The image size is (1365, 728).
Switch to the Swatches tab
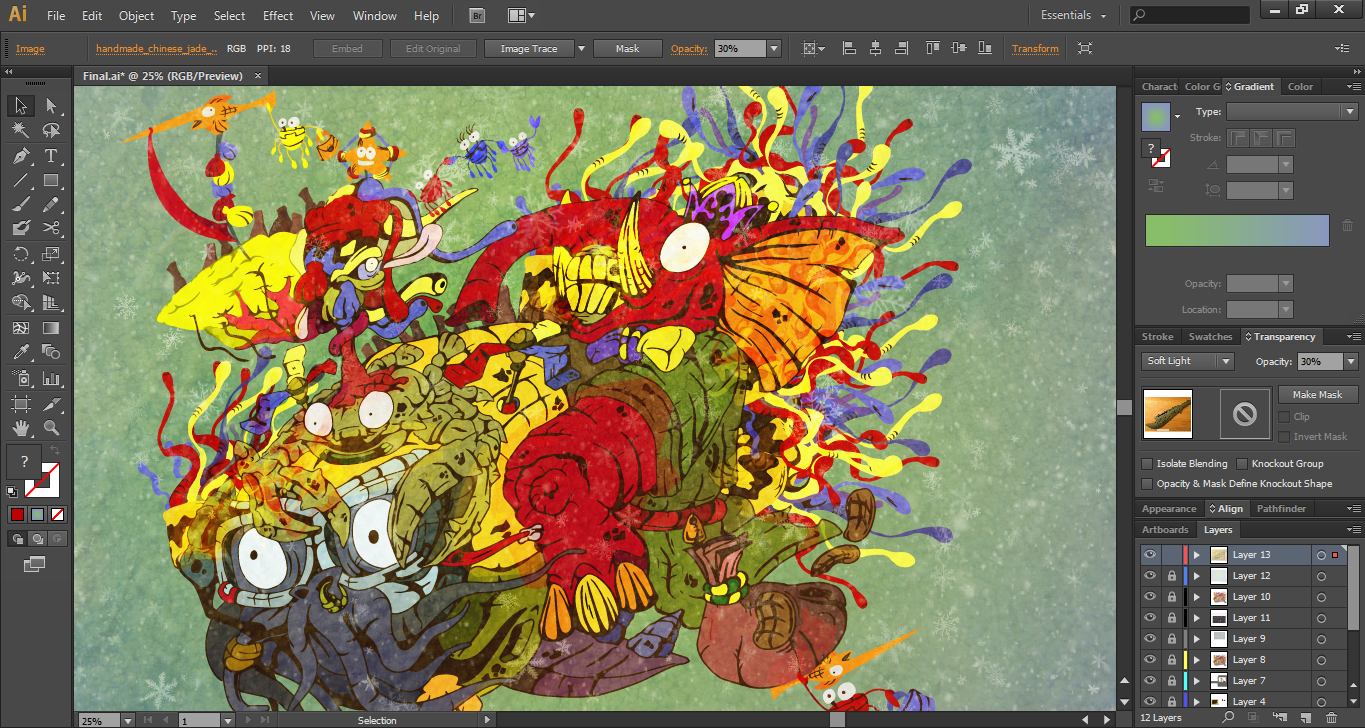click(x=1210, y=337)
